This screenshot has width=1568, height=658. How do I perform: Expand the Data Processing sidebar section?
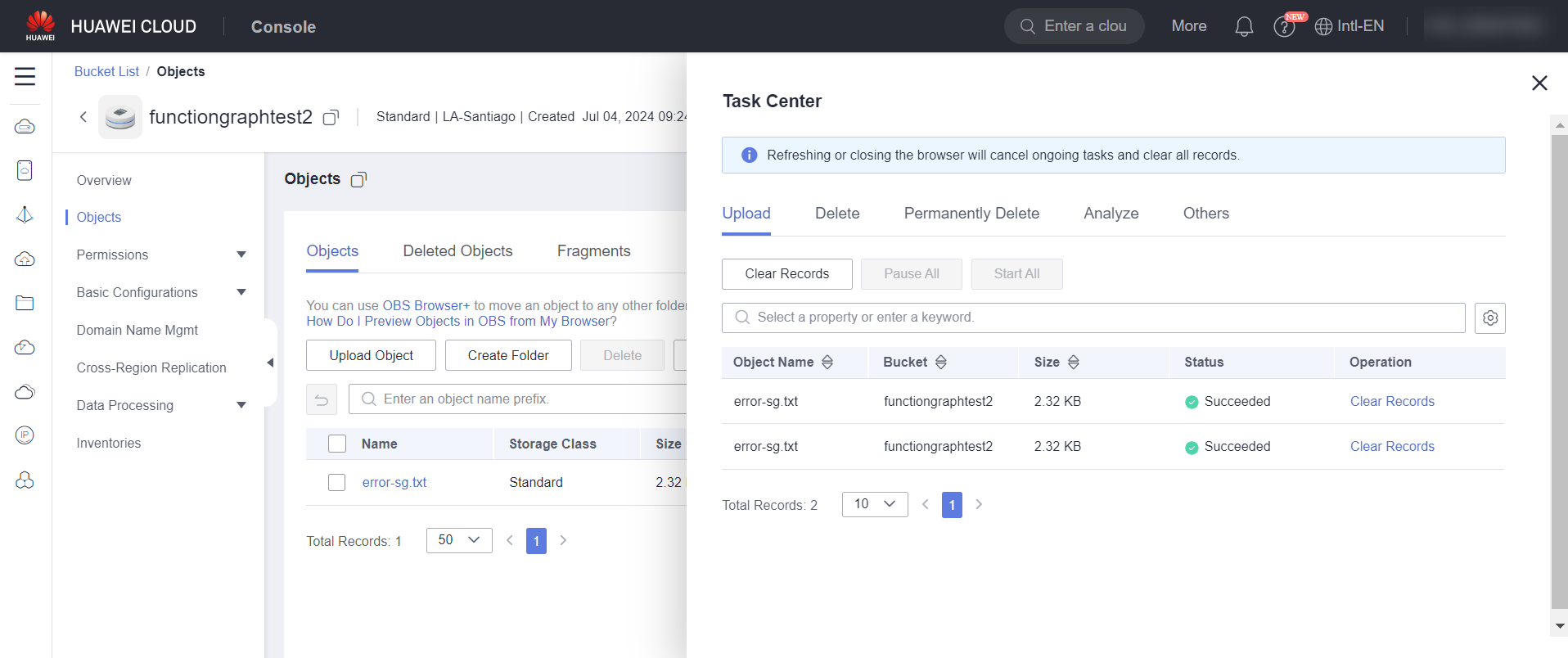[241, 406]
